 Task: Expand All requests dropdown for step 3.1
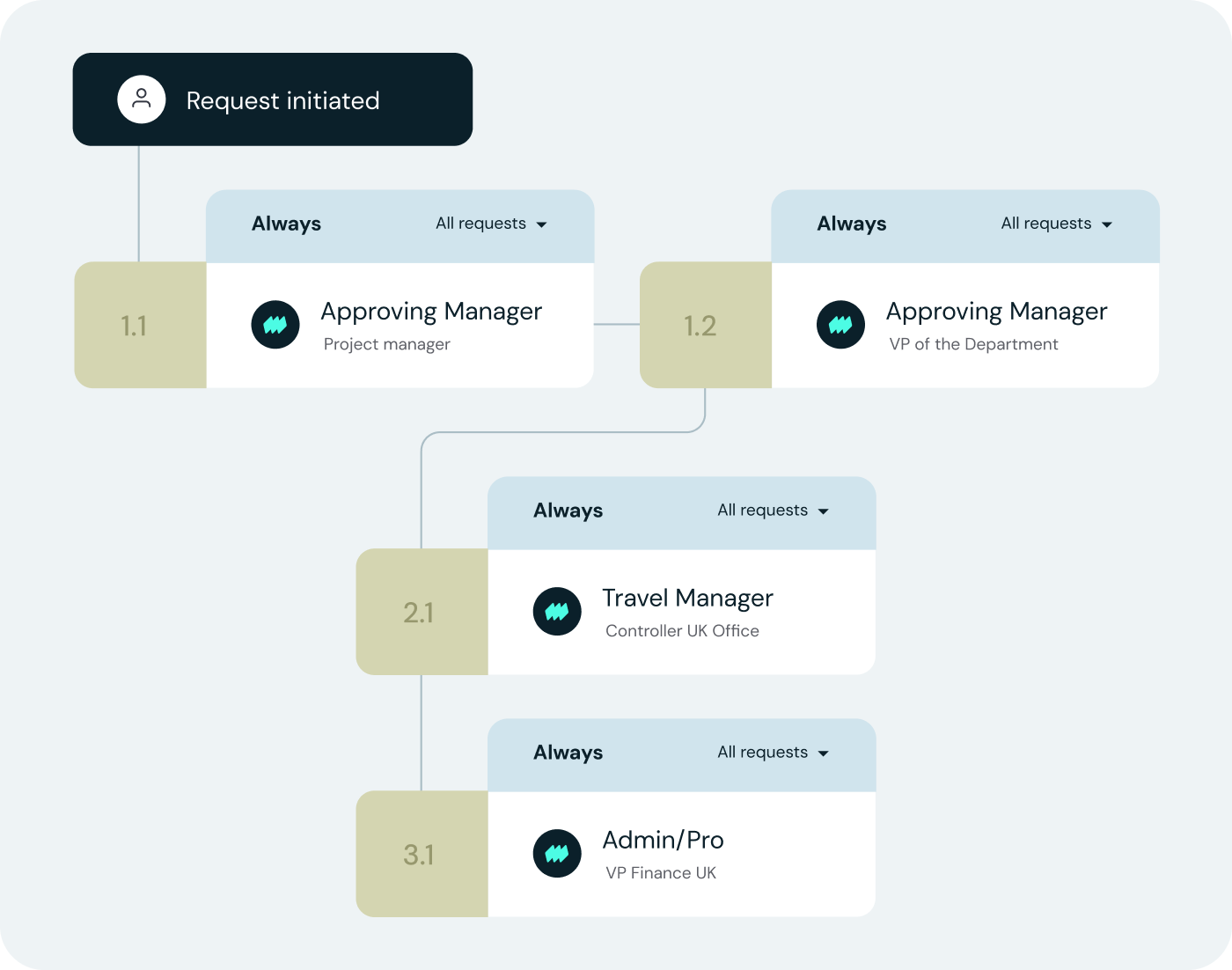[x=773, y=753]
